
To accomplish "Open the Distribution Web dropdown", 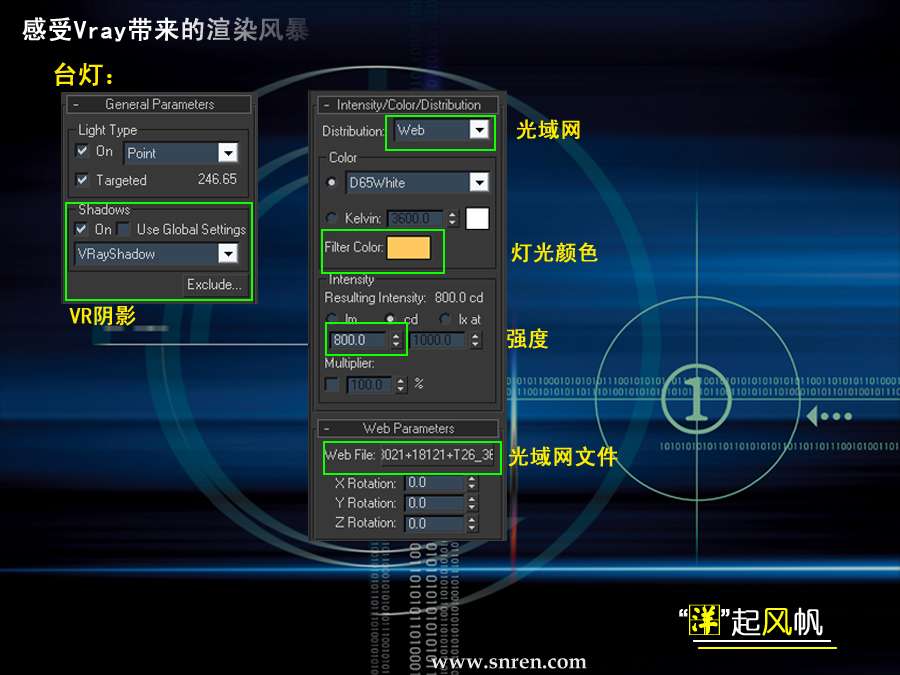I will [x=478, y=130].
